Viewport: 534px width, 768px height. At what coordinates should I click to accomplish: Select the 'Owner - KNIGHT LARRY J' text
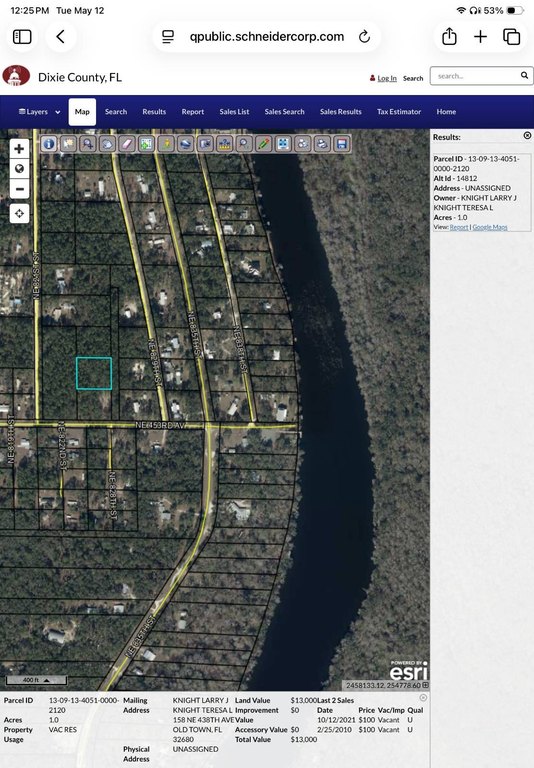(x=475, y=198)
